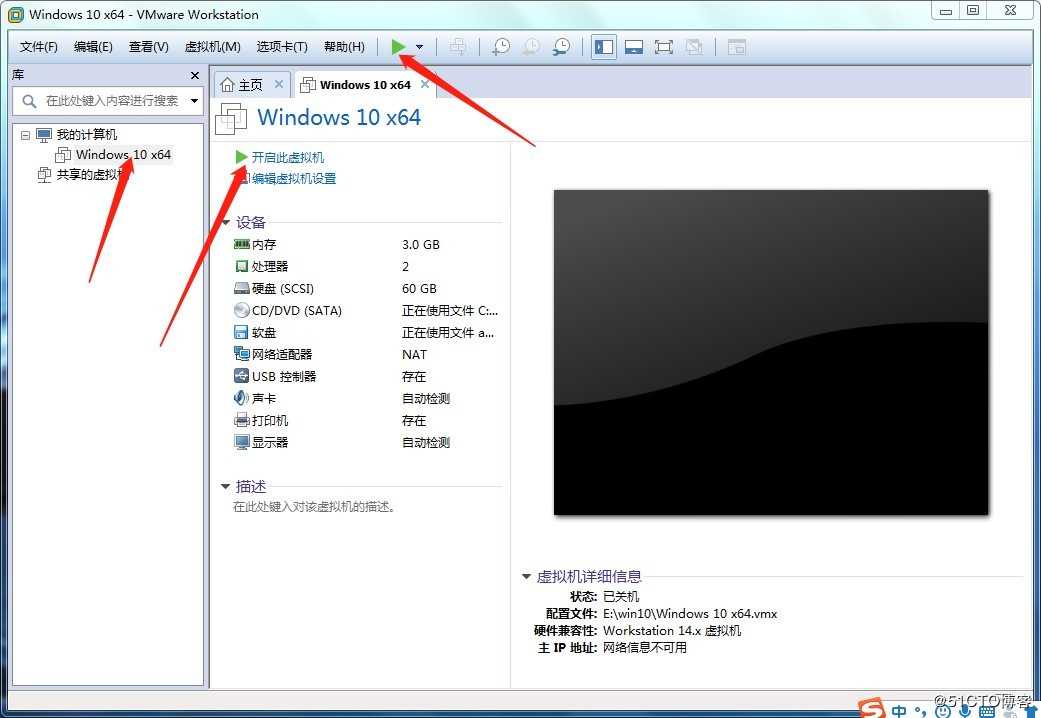The image size is (1041, 718).
Task: Click the take snapshot clock icon
Action: pyautogui.click(x=501, y=46)
